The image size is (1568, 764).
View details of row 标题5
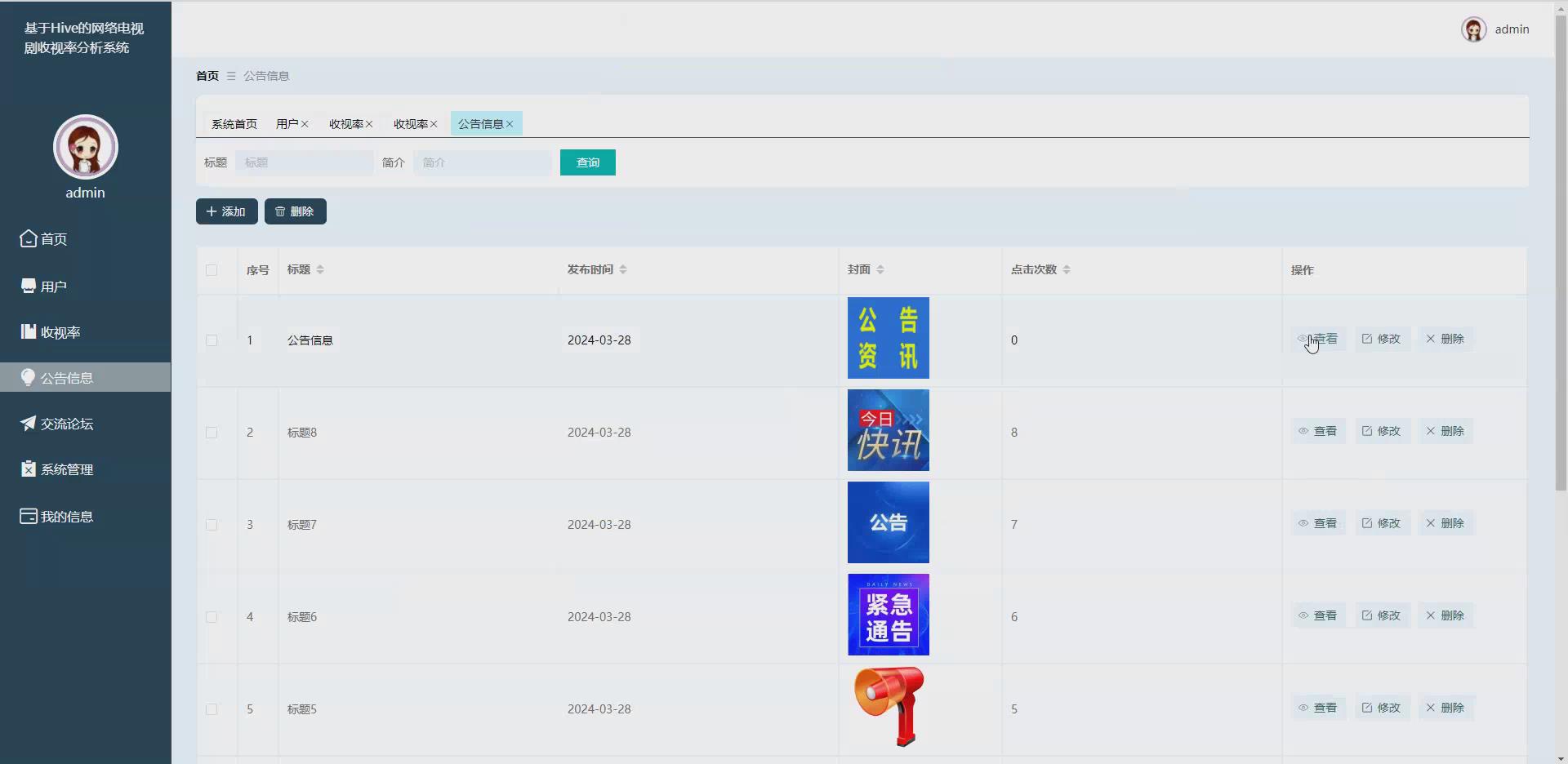(1318, 708)
